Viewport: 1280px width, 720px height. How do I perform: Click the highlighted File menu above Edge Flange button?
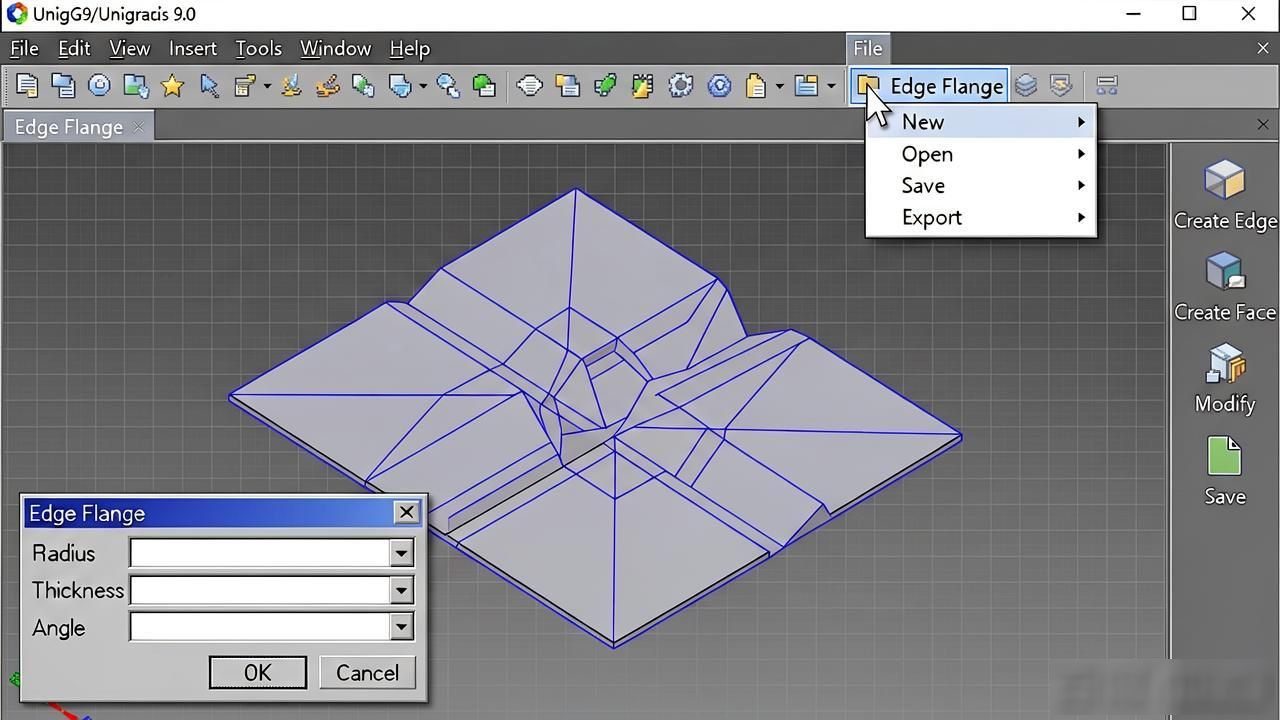coord(867,48)
